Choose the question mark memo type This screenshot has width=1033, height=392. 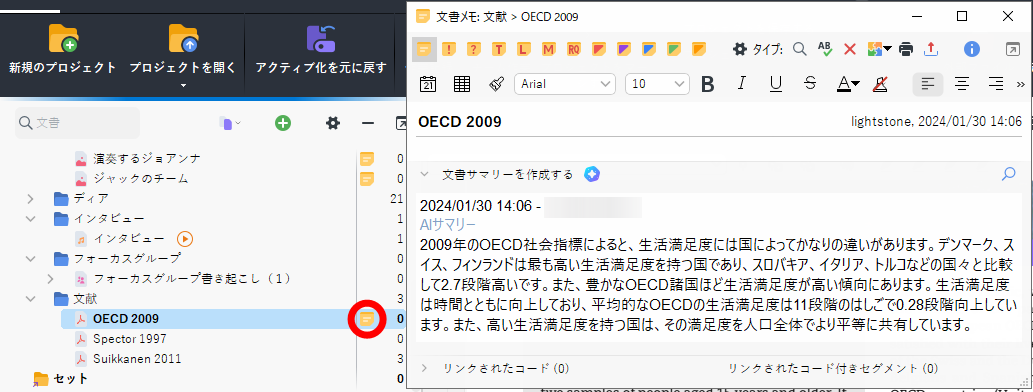click(474, 49)
